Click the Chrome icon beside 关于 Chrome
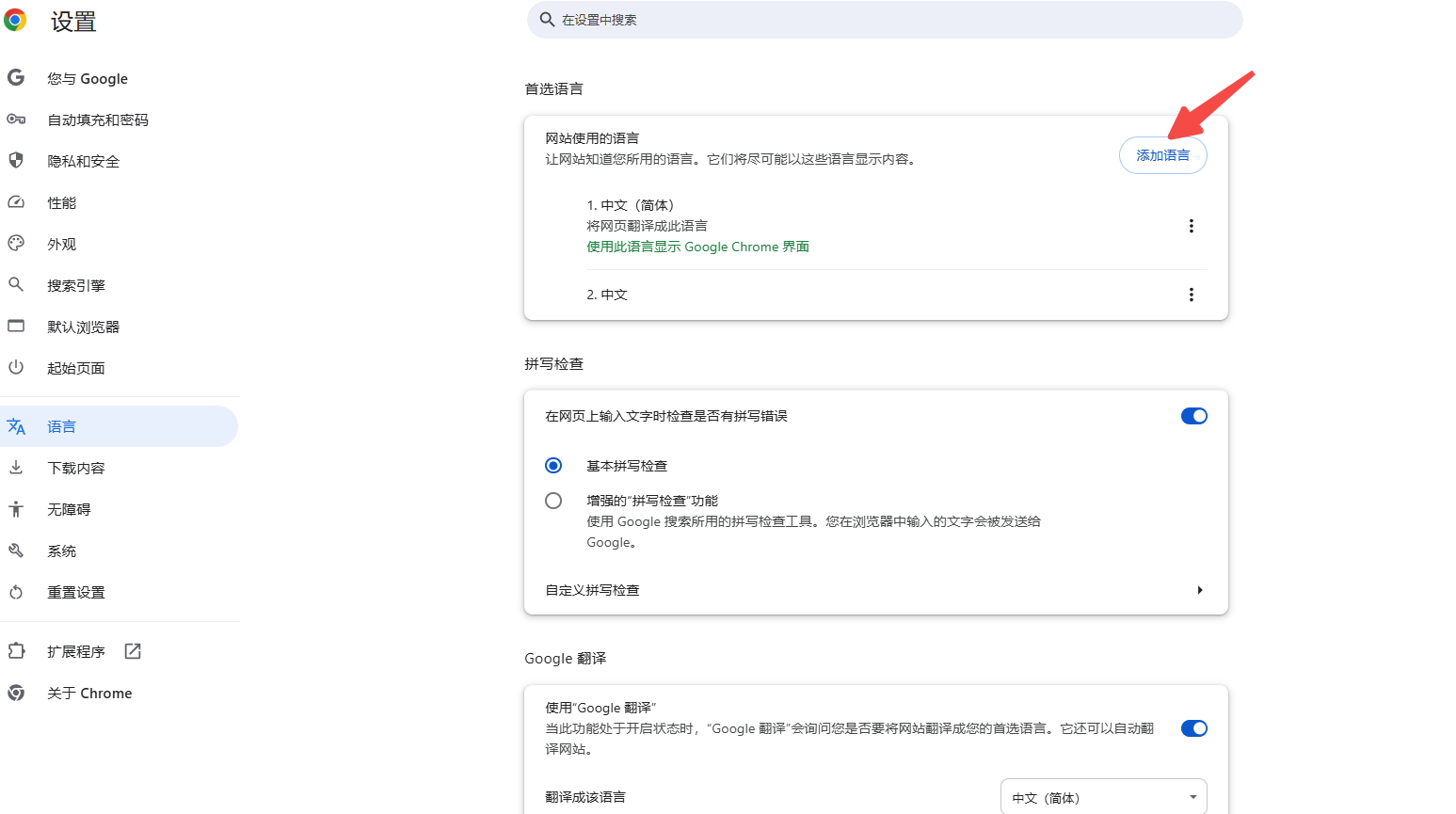This screenshot has width=1456, height=814. tap(16, 693)
